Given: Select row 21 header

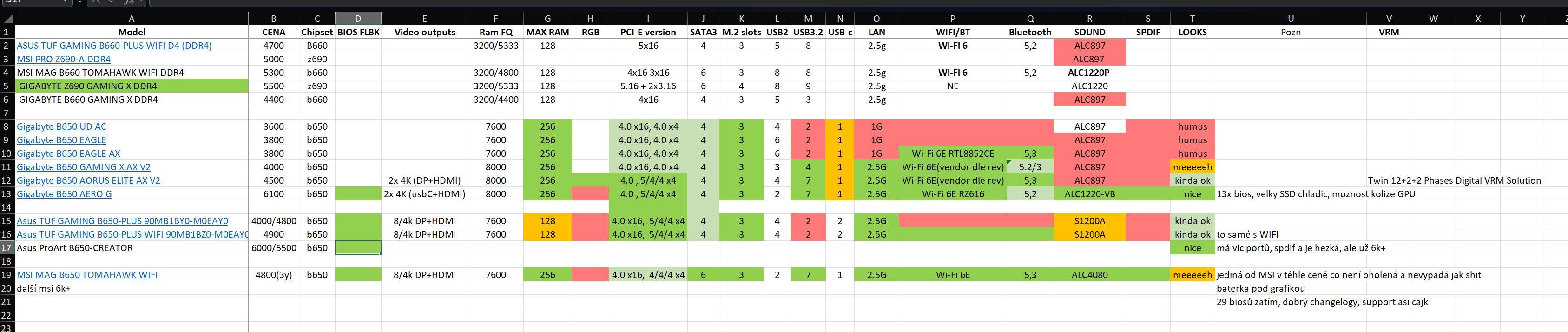Looking at the screenshot, I should (x=7, y=301).
